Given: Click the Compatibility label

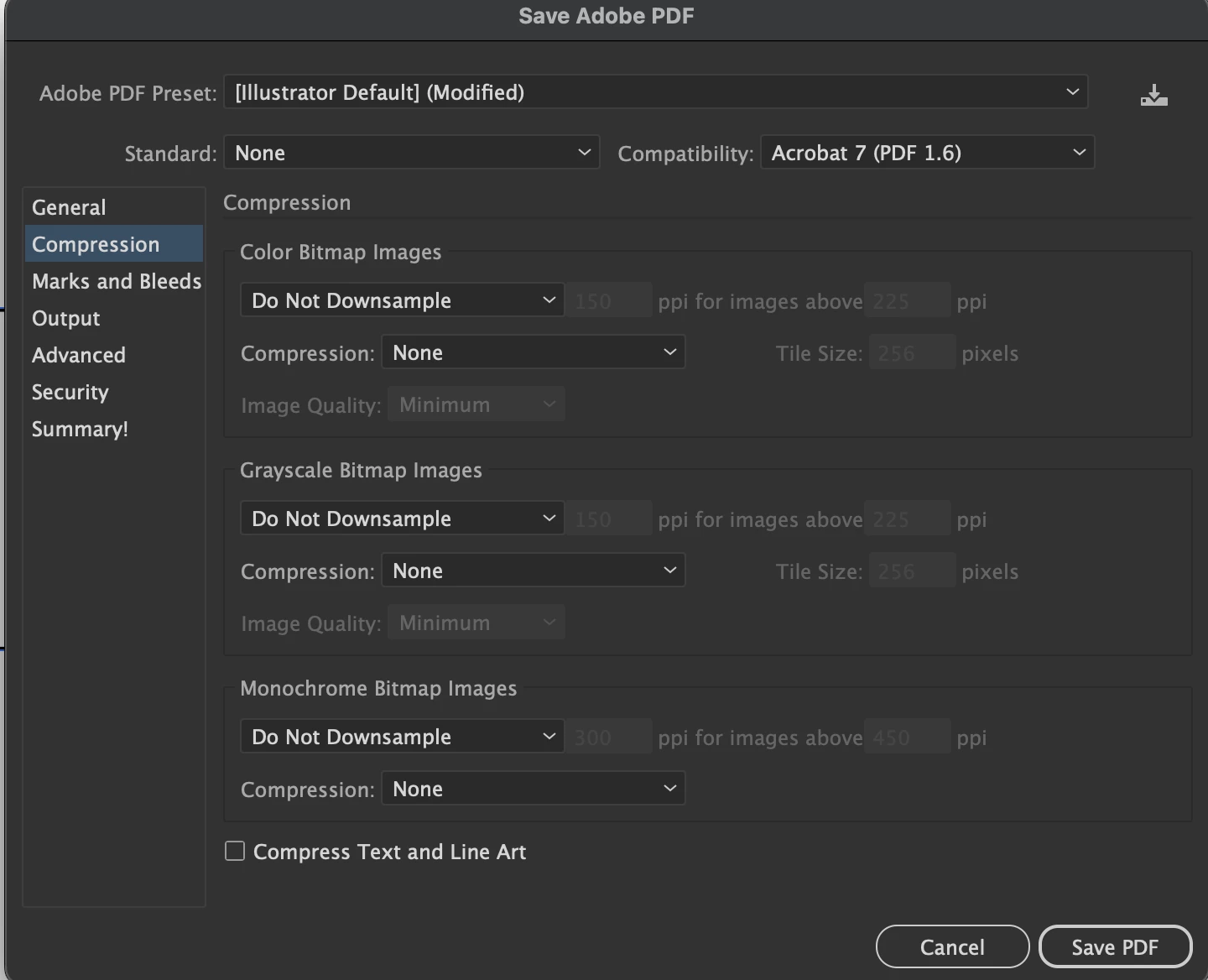Looking at the screenshot, I should [x=685, y=154].
